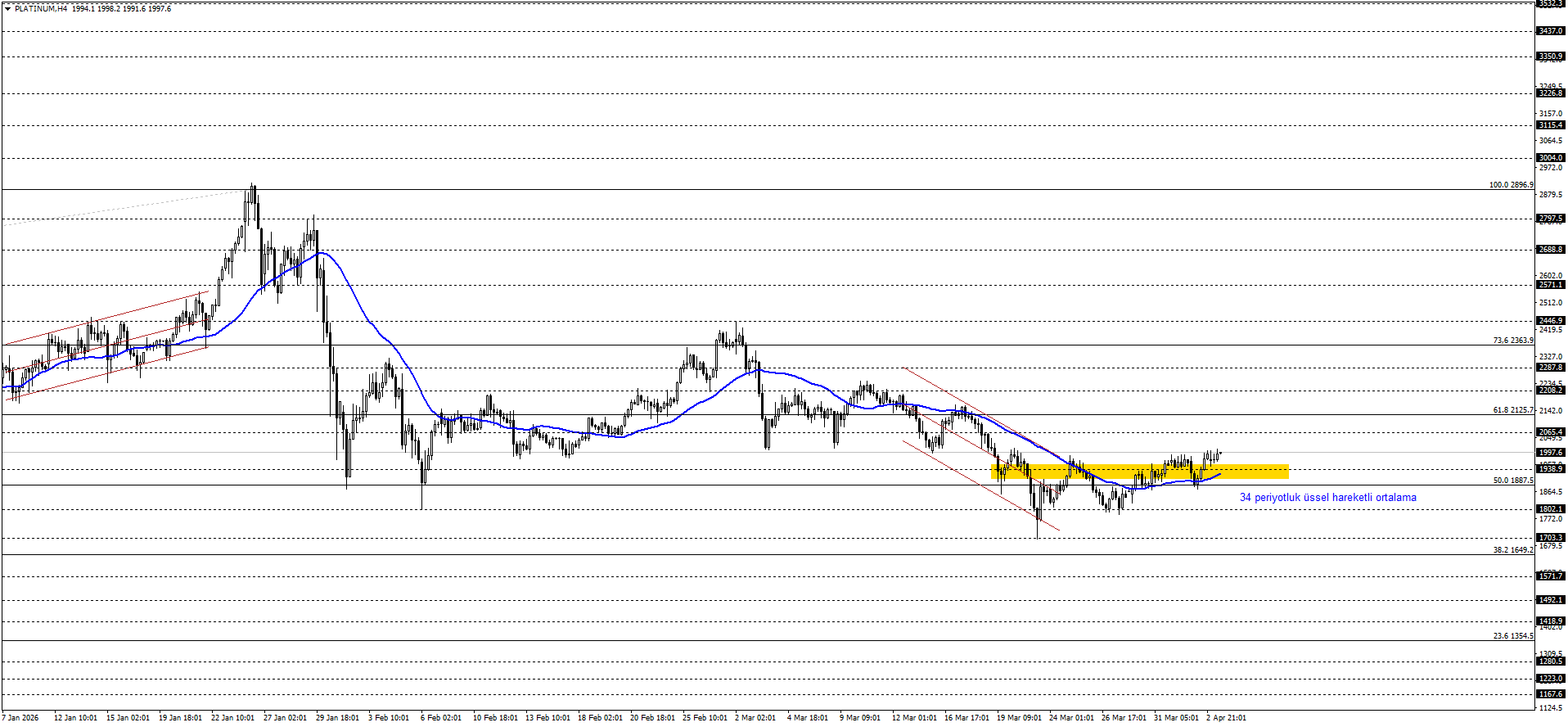Select the blue 34-period EMA annotation text
Image resolution: width=1568 pixels, height=727 pixels.
(1327, 497)
